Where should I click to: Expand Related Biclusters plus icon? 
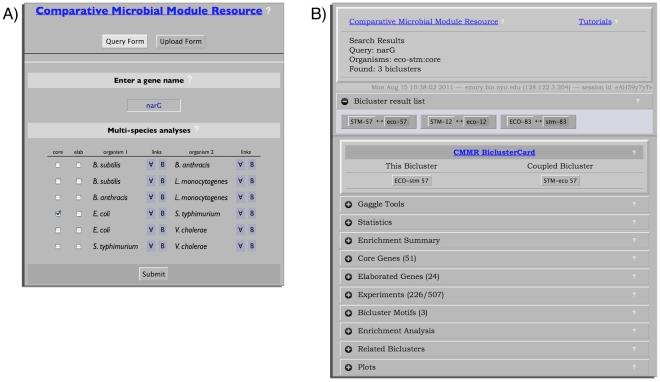click(x=349, y=349)
